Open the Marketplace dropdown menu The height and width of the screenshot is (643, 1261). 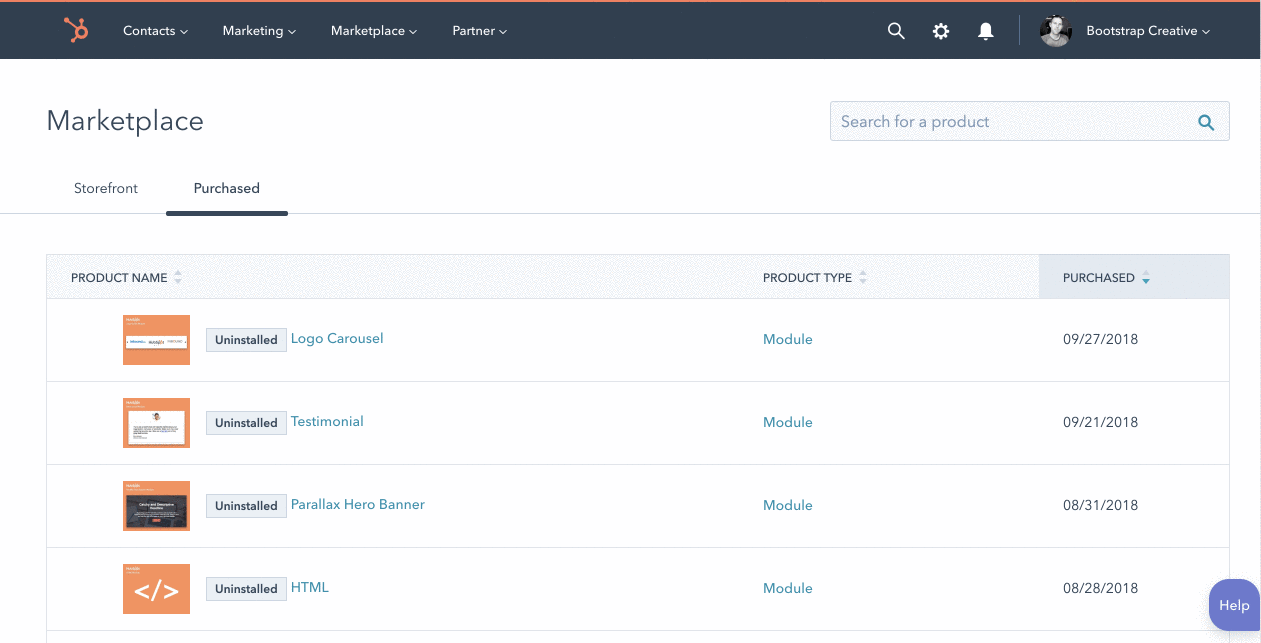(x=374, y=31)
